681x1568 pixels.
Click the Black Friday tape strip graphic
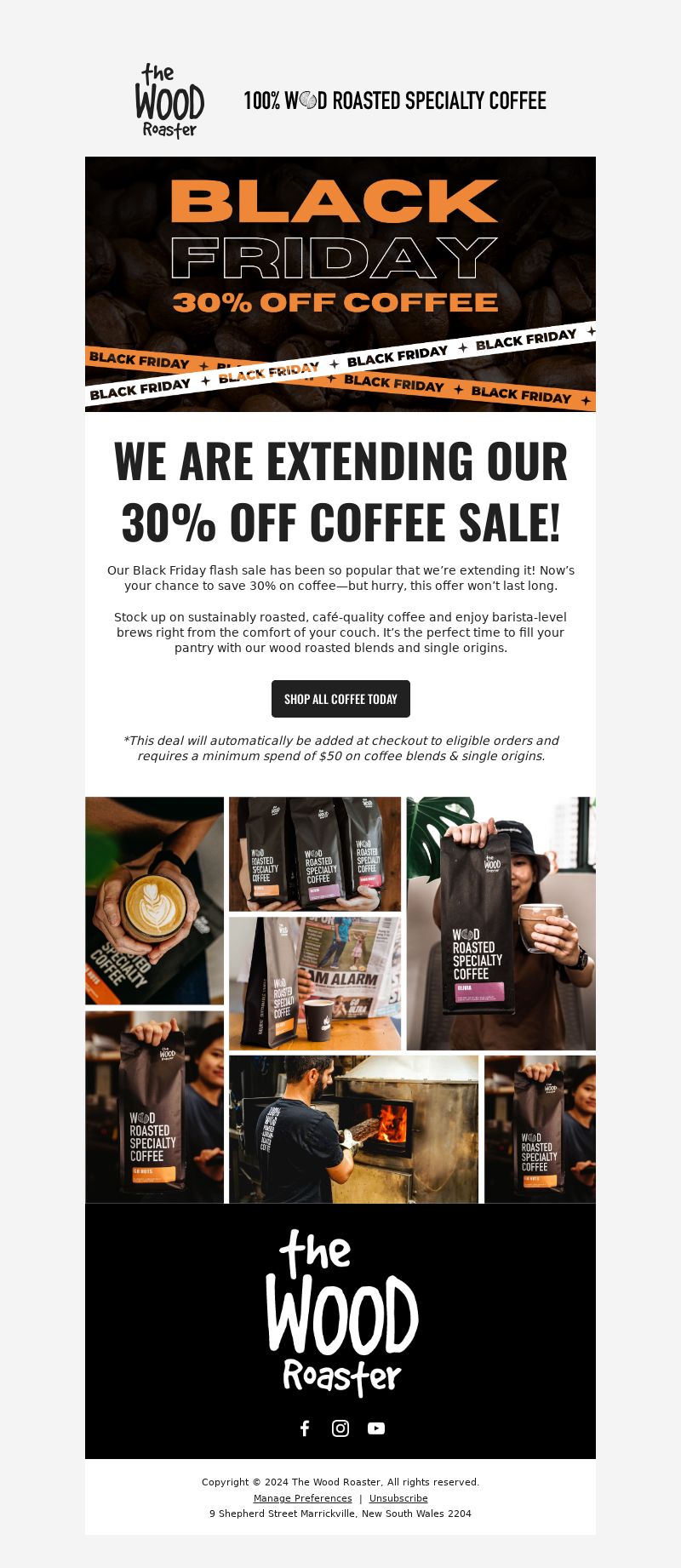[x=340, y=367]
